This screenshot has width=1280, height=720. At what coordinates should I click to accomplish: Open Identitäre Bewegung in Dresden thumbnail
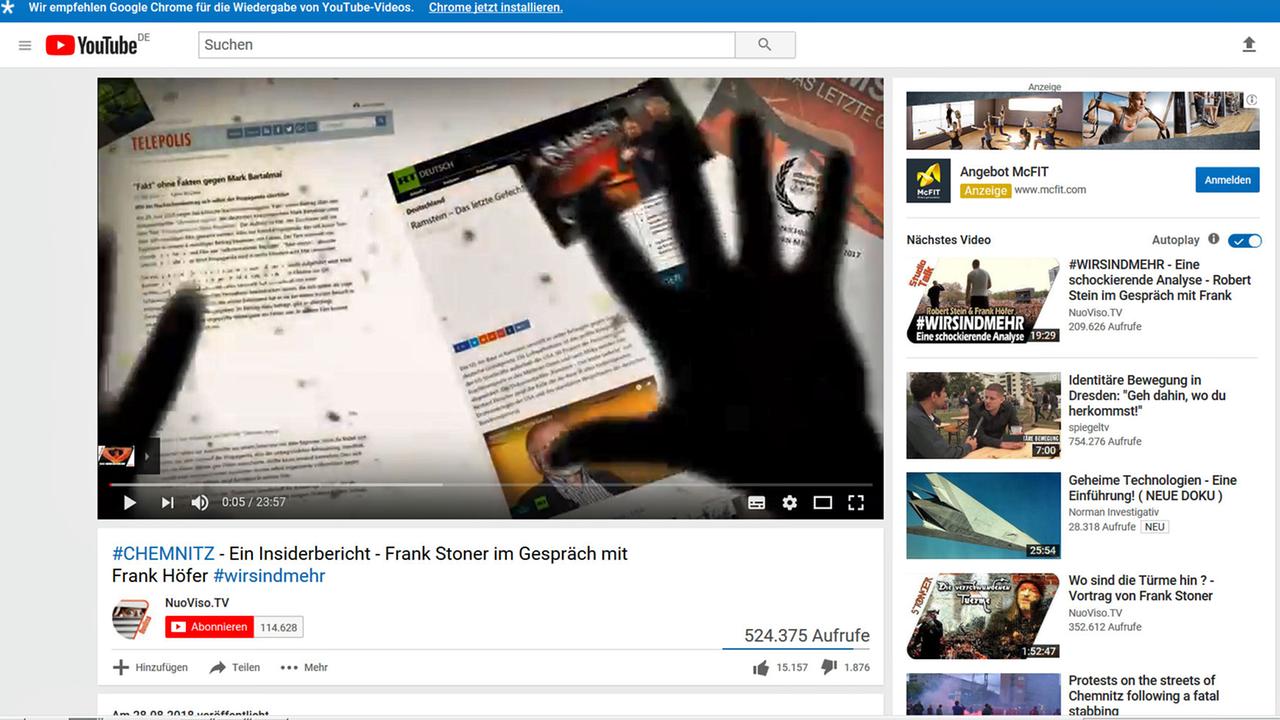tap(983, 416)
